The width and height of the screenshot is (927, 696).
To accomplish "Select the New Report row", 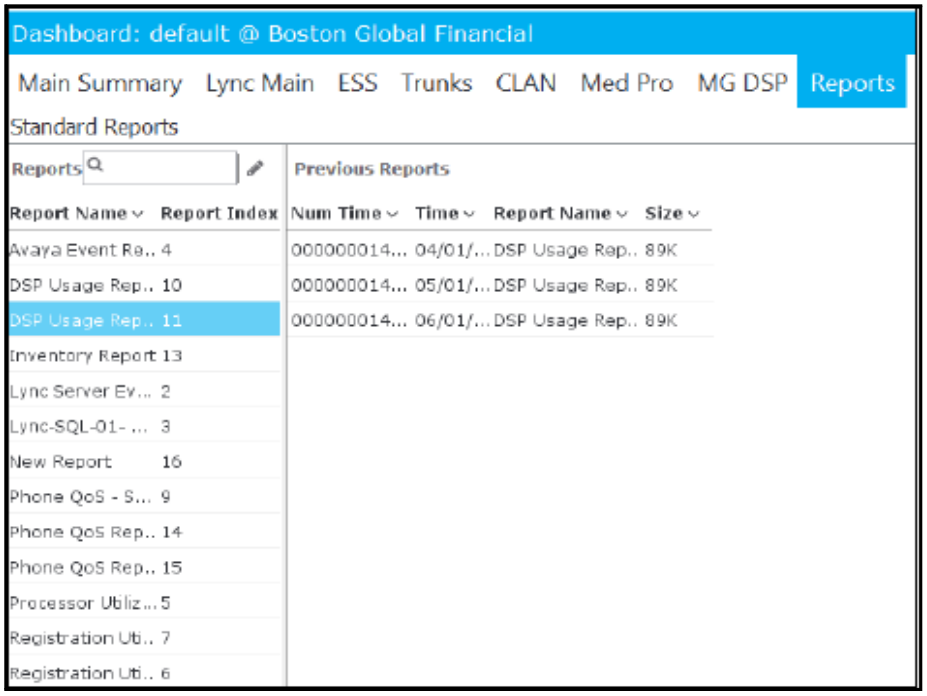I will [144, 461].
